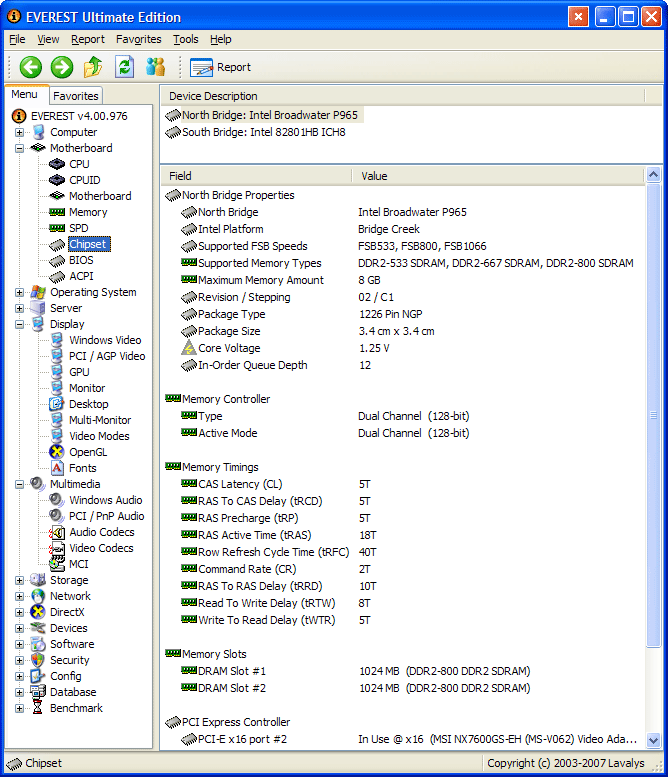Select PCI / AGP Video item
The height and width of the screenshot is (777, 668).
click(107, 356)
